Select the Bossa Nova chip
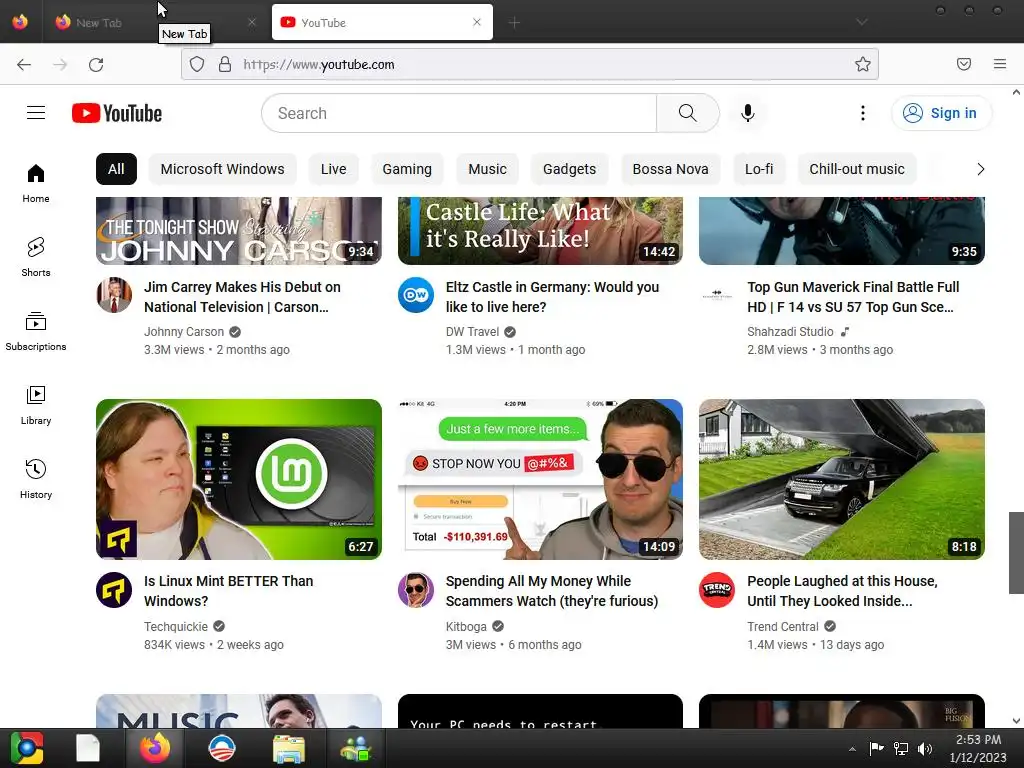This screenshot has width=1024, height=768. click(x=670, y=169)
